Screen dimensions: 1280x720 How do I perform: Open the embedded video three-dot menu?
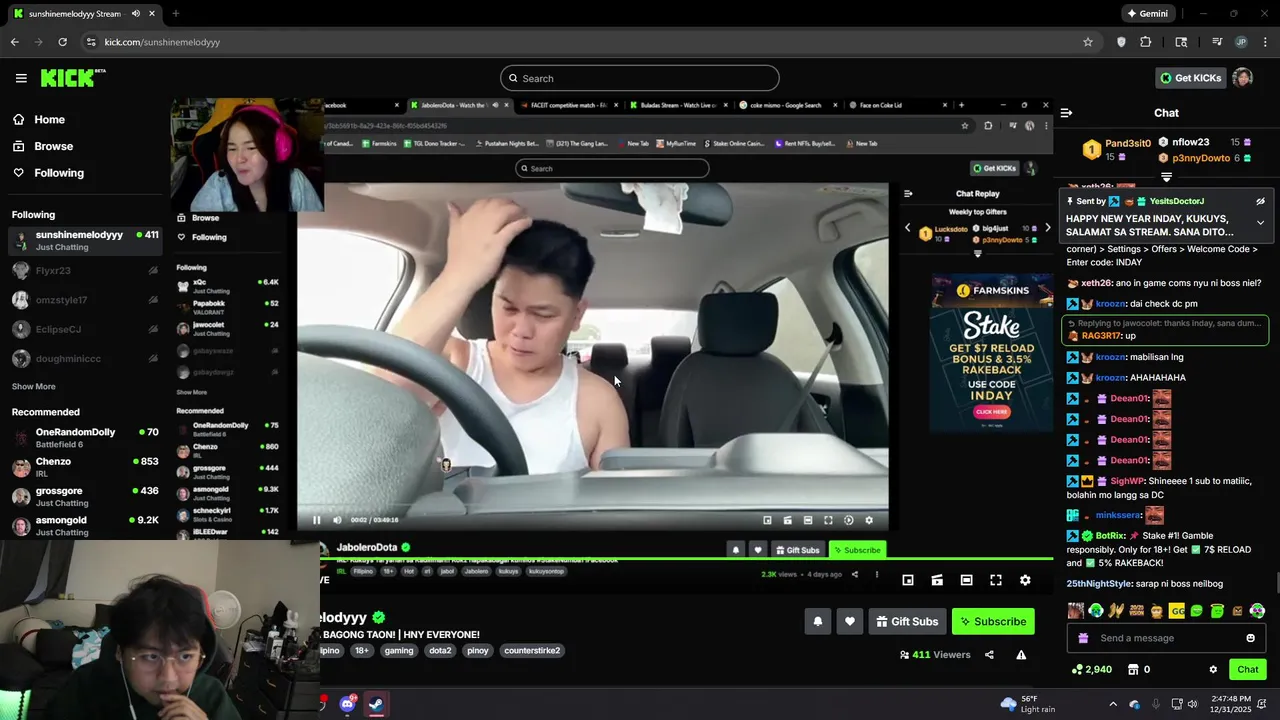[876, 574]
